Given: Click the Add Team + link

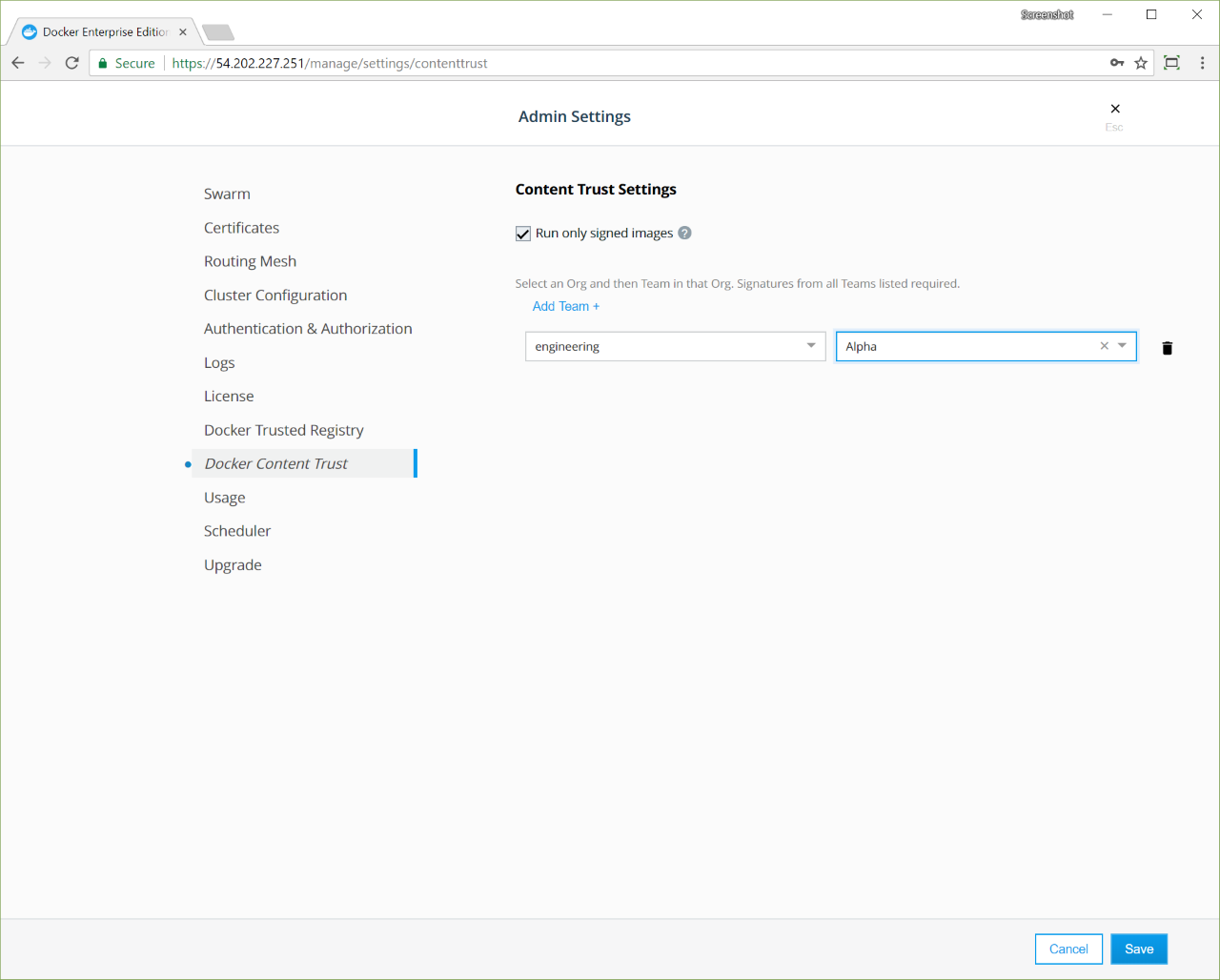Looking at the screenshot, I should tap(565, 306).
